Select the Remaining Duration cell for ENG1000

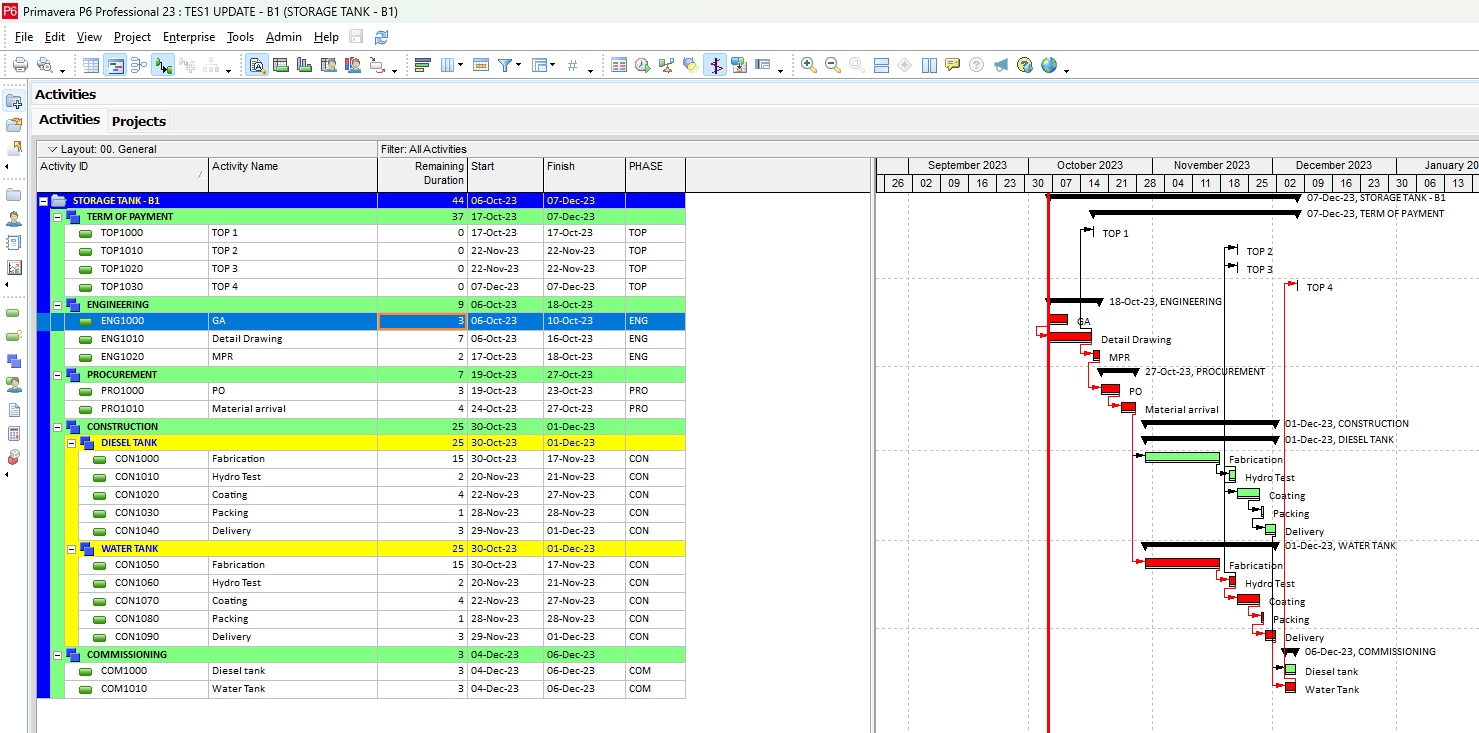coord(422,321)
